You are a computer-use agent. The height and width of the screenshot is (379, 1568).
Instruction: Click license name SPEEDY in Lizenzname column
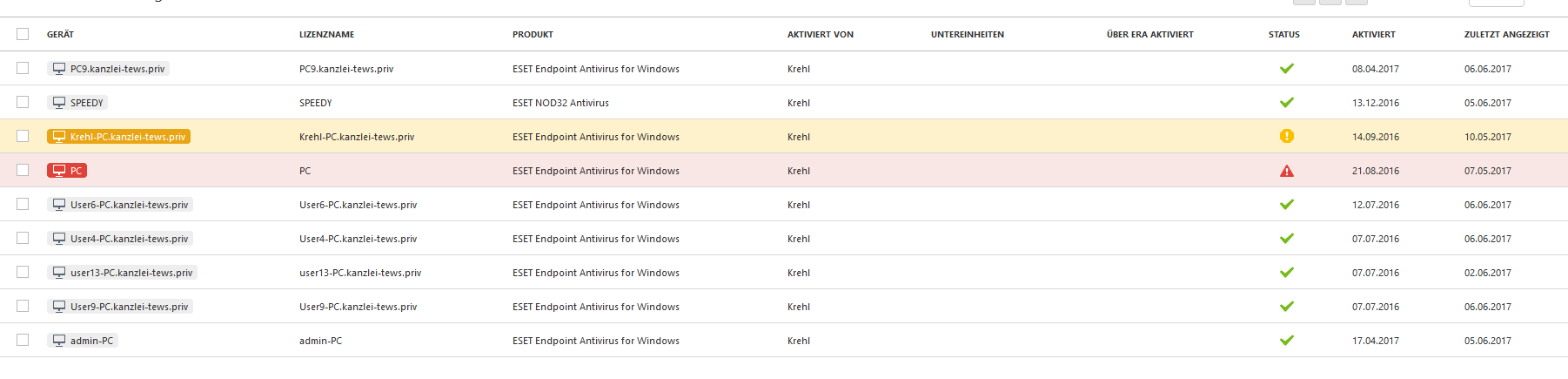pyautogui.click(x=315, y=103)
